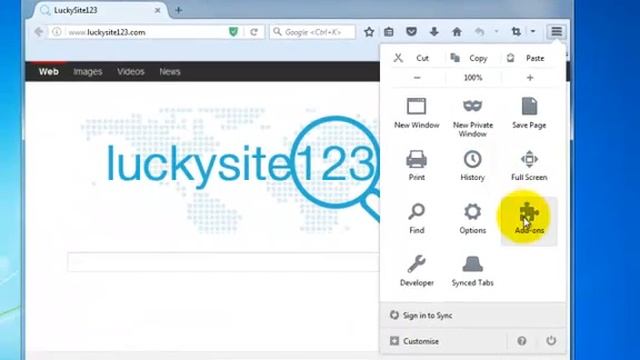The image size is (640, 360).
Task: Bookmark this page with star icon
Action: [x=369, y=32]
